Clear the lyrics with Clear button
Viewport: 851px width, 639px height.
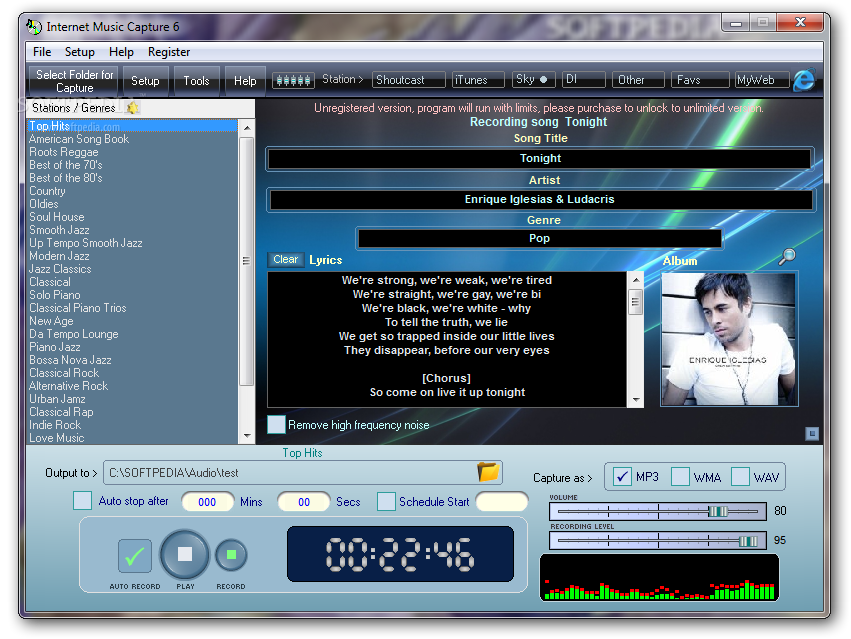click(x=285, y=260)
